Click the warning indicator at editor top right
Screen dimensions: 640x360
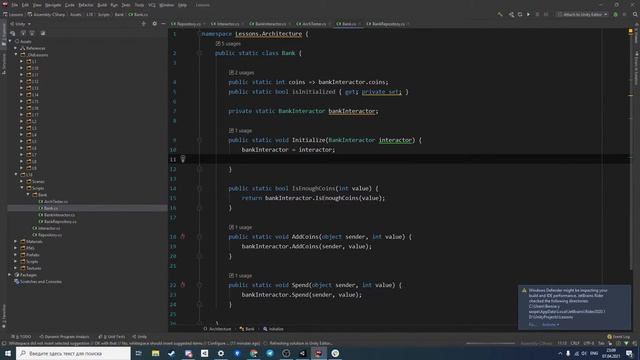pos(630,31)
